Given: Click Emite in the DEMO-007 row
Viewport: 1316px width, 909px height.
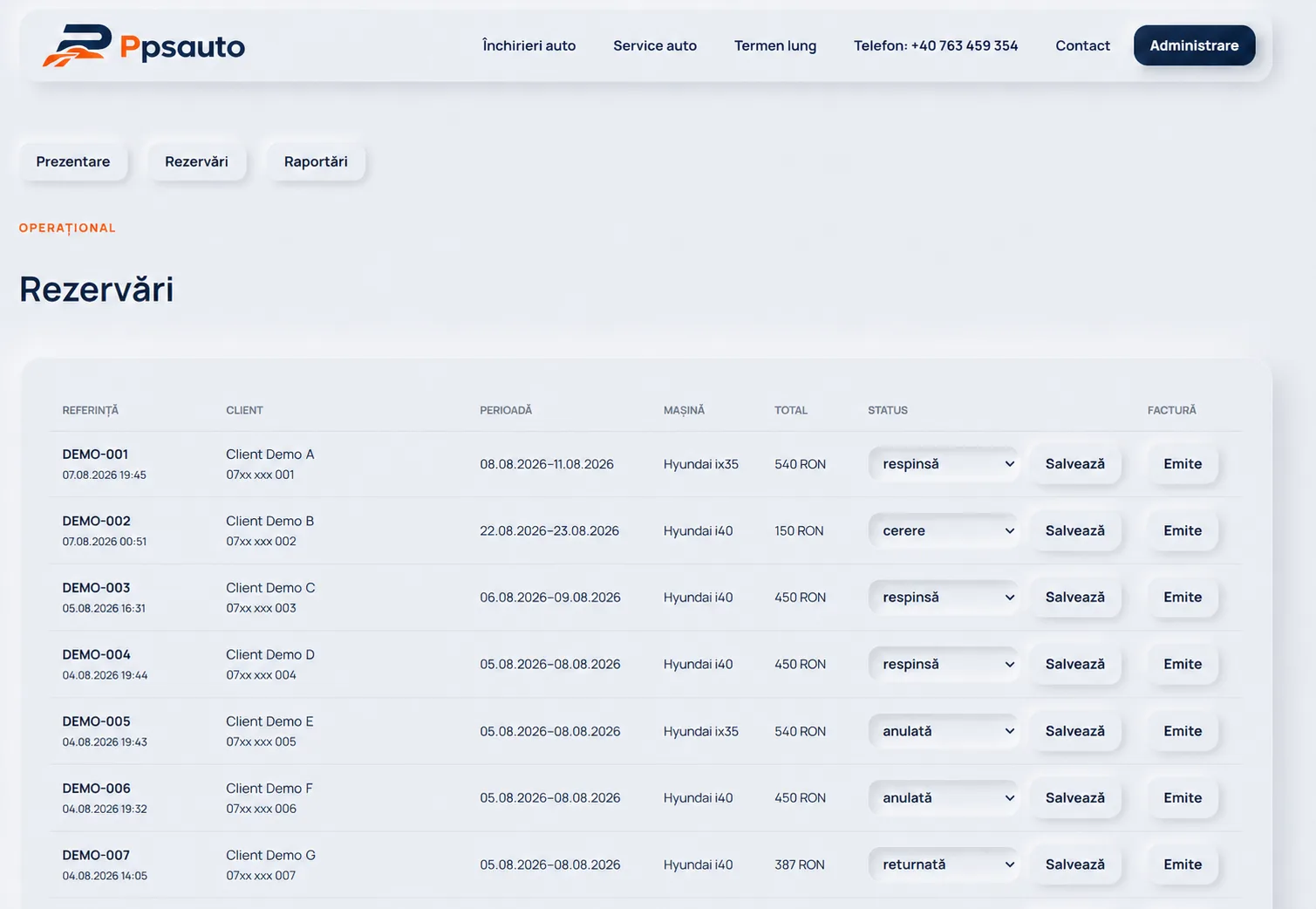Looking at the screenshot, I should [x=1183, y=865].
